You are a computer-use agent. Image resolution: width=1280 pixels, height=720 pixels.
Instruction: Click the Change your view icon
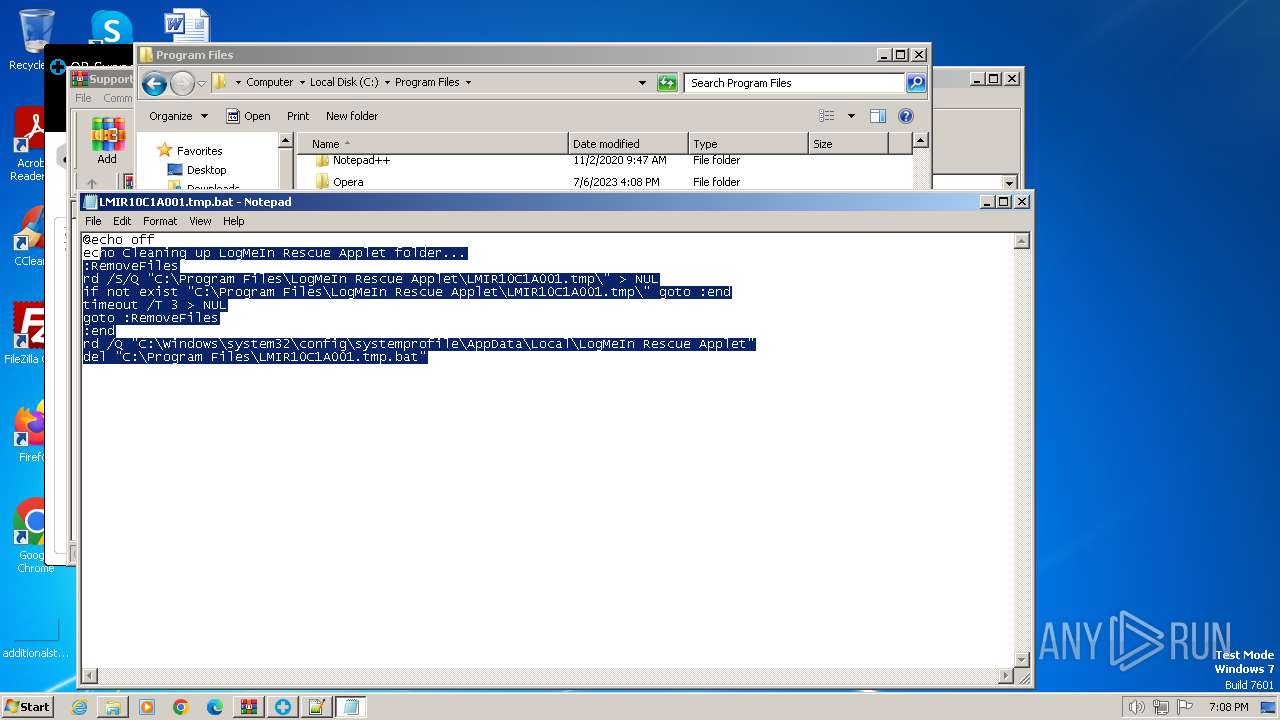[827, 116]
